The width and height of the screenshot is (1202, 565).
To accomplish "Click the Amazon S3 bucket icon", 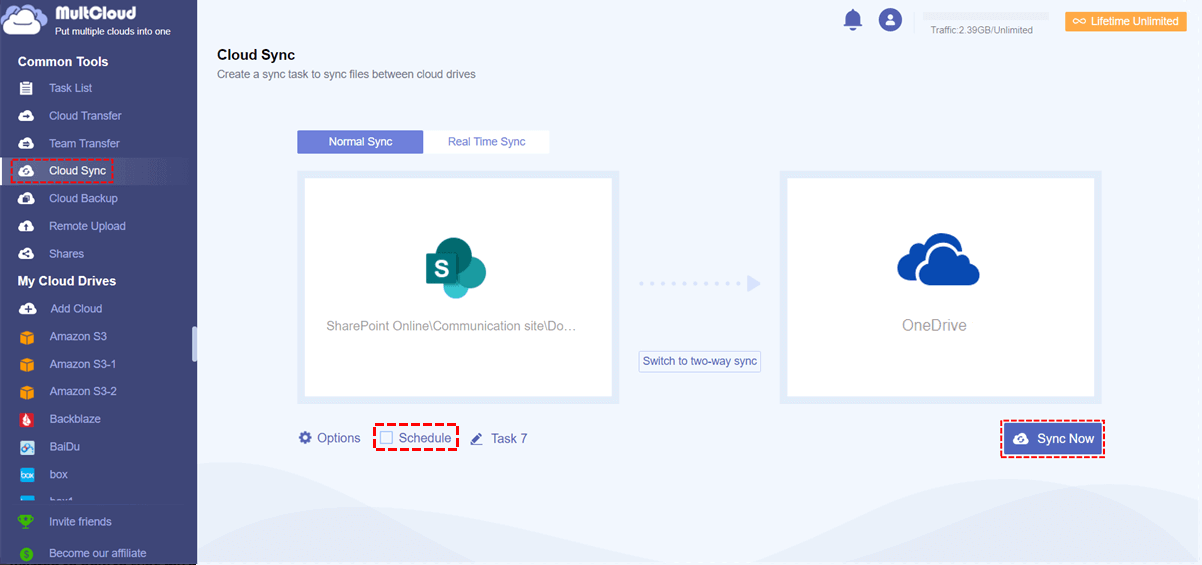I will (27, 337).
